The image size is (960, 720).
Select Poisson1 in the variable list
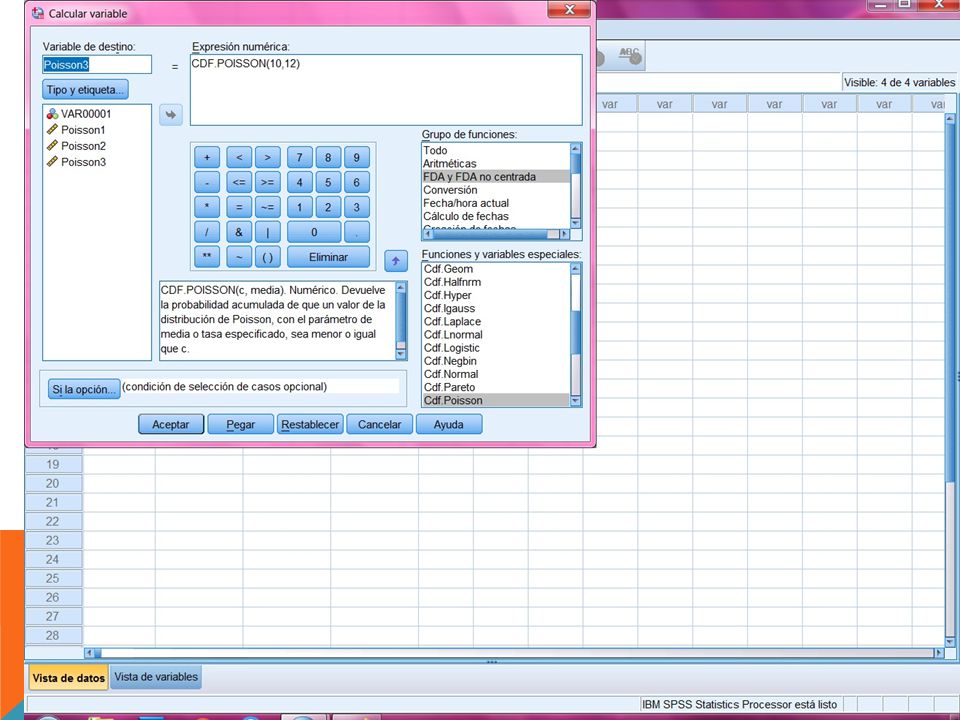click(x=76, y=130)
